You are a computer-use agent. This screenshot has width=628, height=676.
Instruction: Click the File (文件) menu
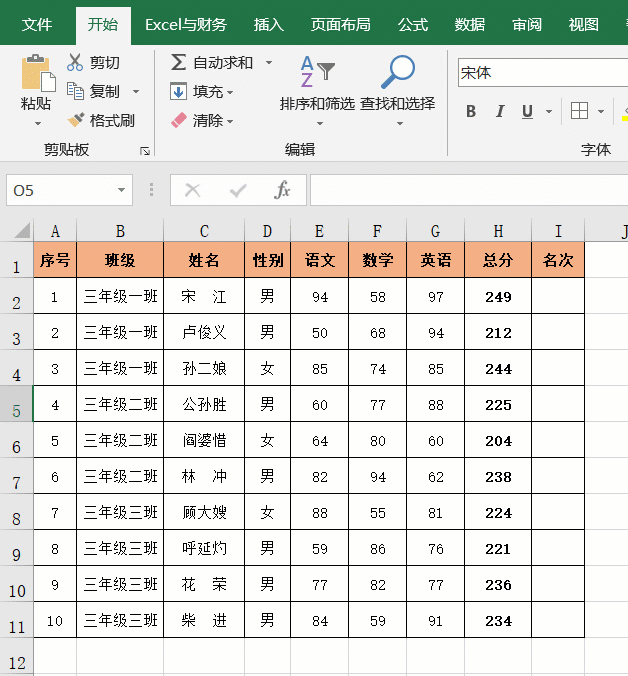point(37,25)
